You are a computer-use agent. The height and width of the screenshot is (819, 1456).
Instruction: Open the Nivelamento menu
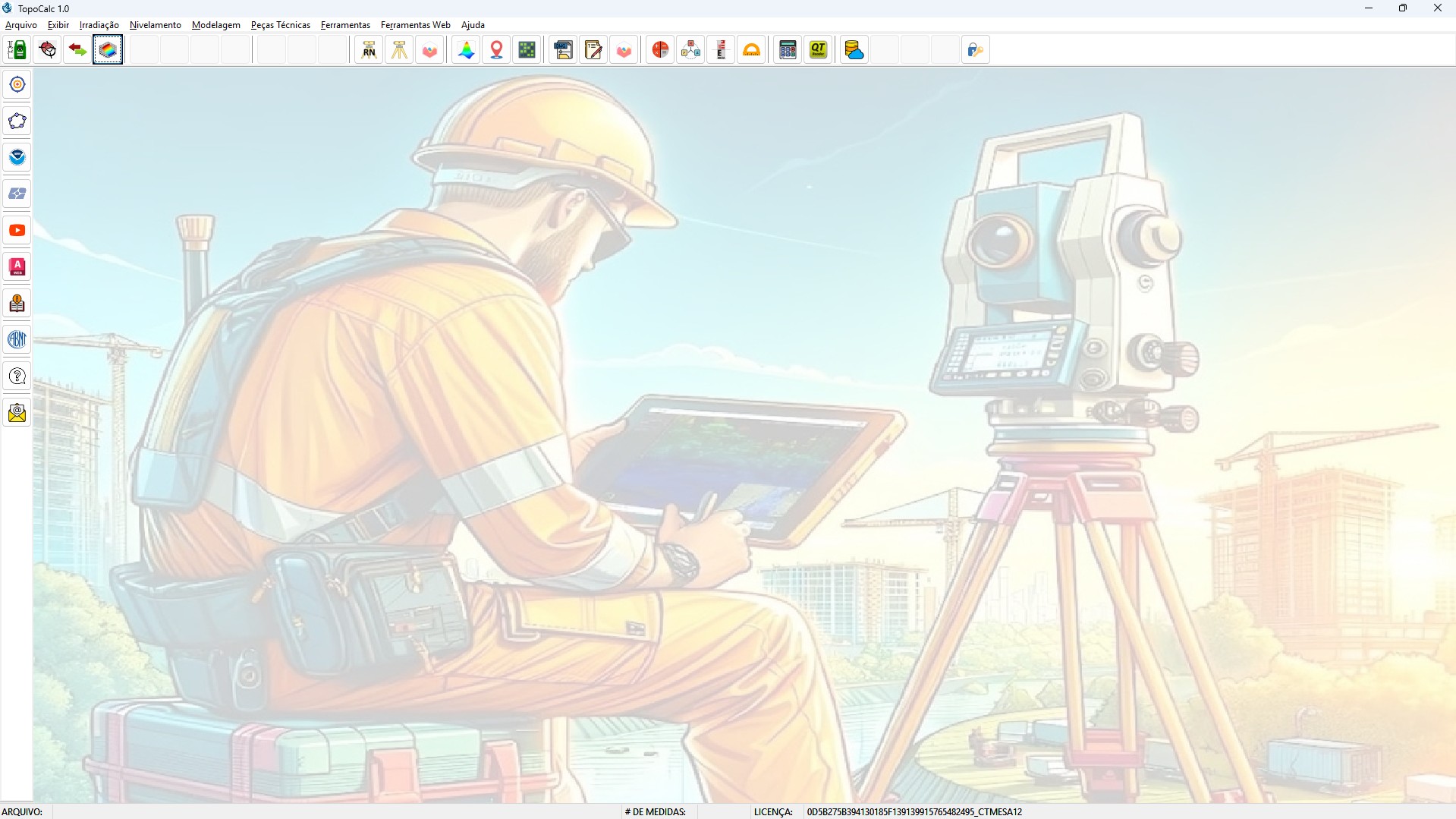pyautogui.click(x=156, y=25)
